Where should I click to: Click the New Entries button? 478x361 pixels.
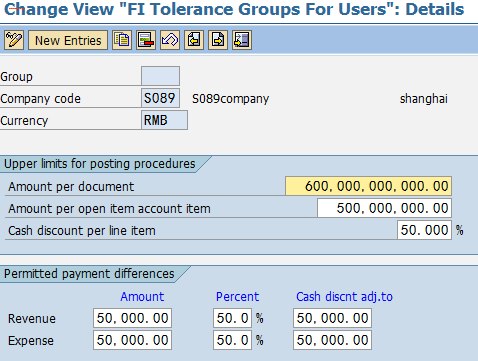pos(68,40)
